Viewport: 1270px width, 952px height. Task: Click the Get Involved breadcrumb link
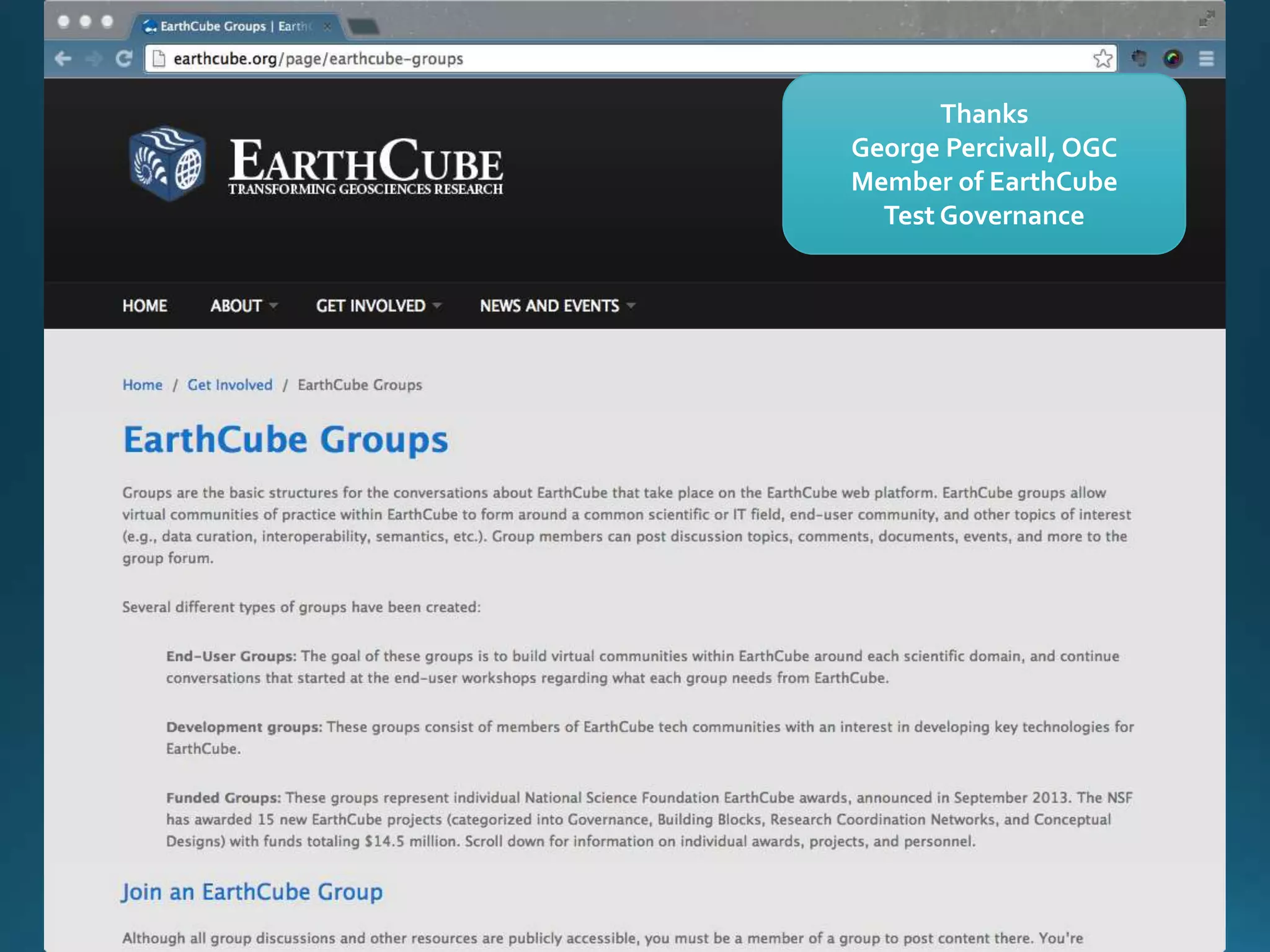(229, 385)
